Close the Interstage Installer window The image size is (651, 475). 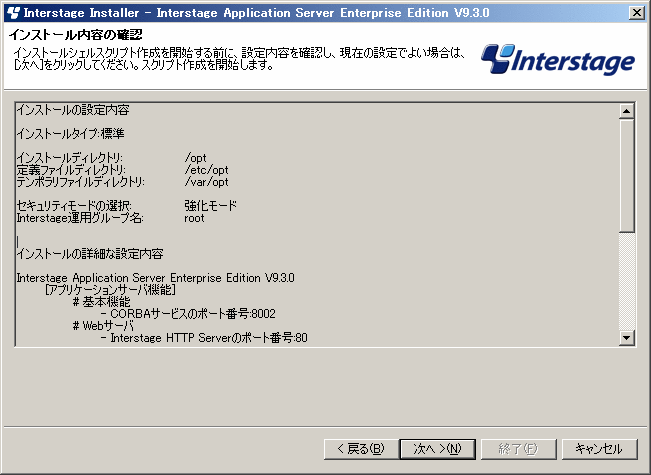coord(636,13)
